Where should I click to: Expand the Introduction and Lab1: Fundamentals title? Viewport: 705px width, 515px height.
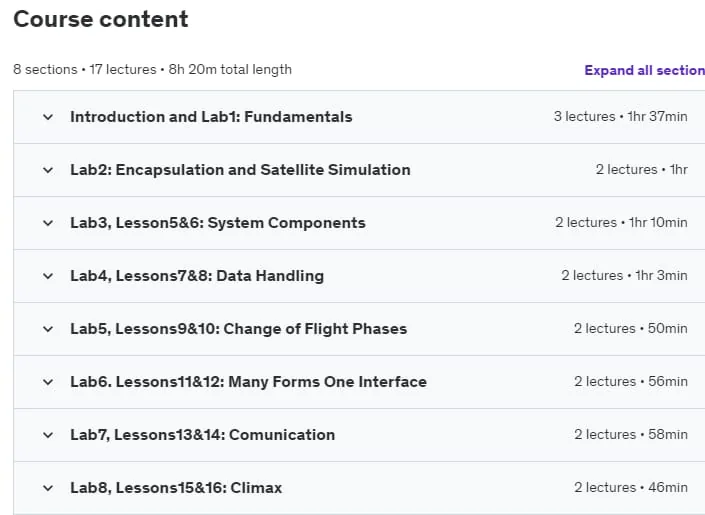[x=211, y=117]
